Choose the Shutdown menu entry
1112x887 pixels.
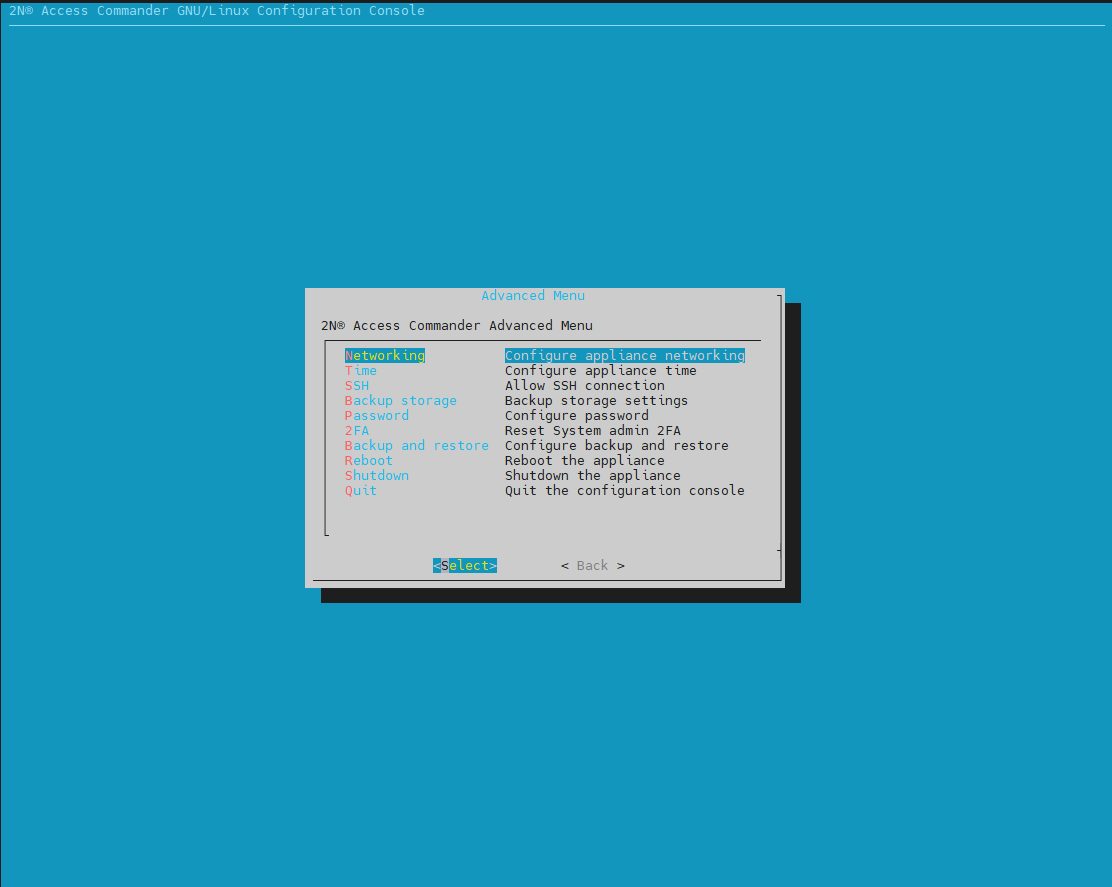377,475
